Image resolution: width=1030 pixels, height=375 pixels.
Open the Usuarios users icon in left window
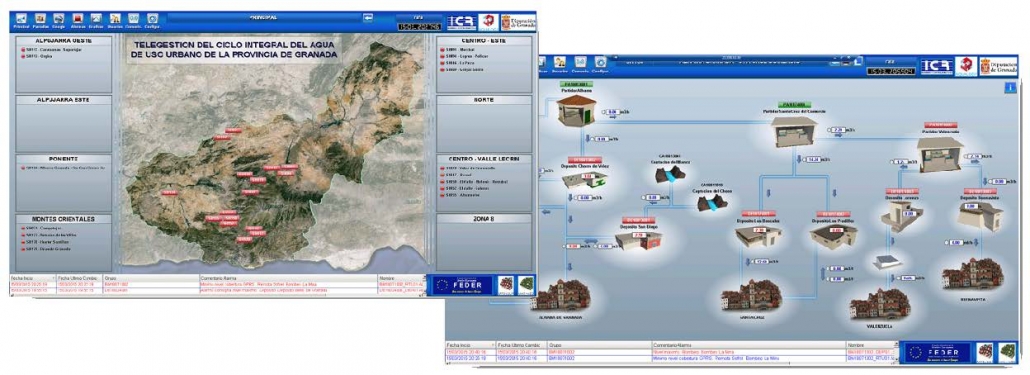point(115,19)
